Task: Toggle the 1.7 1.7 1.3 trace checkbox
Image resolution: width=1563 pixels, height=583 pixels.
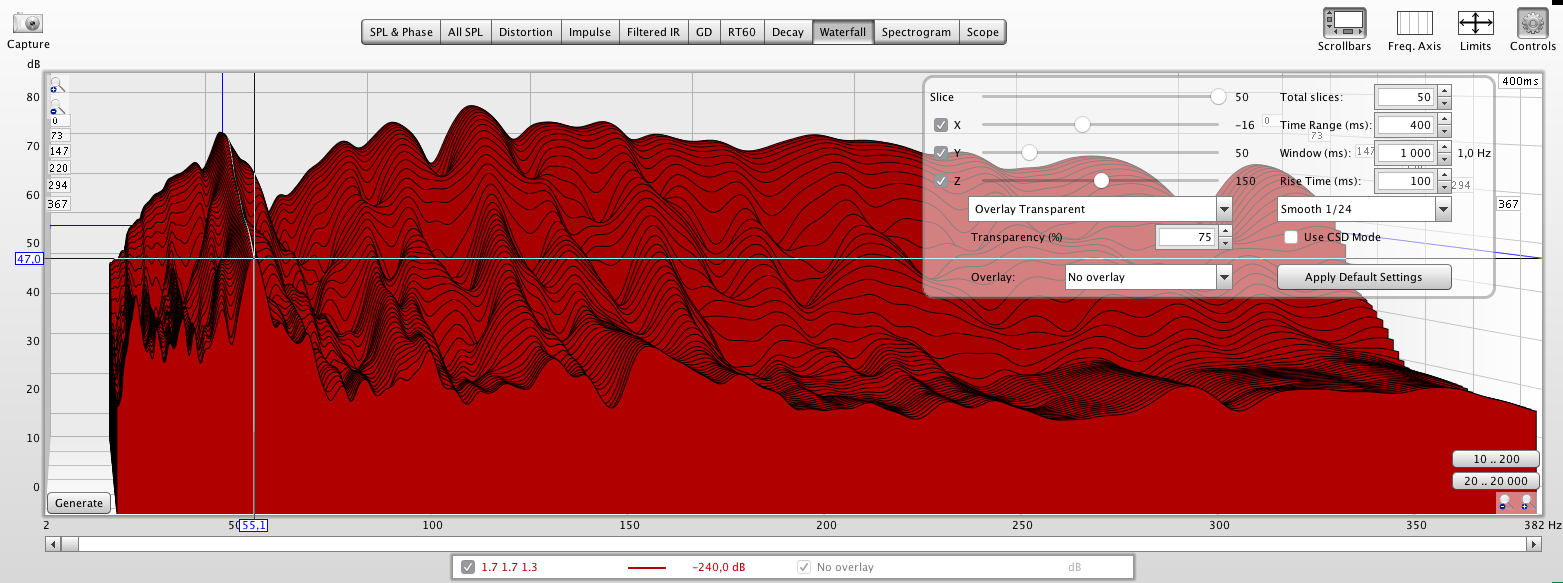Action: 467,567
